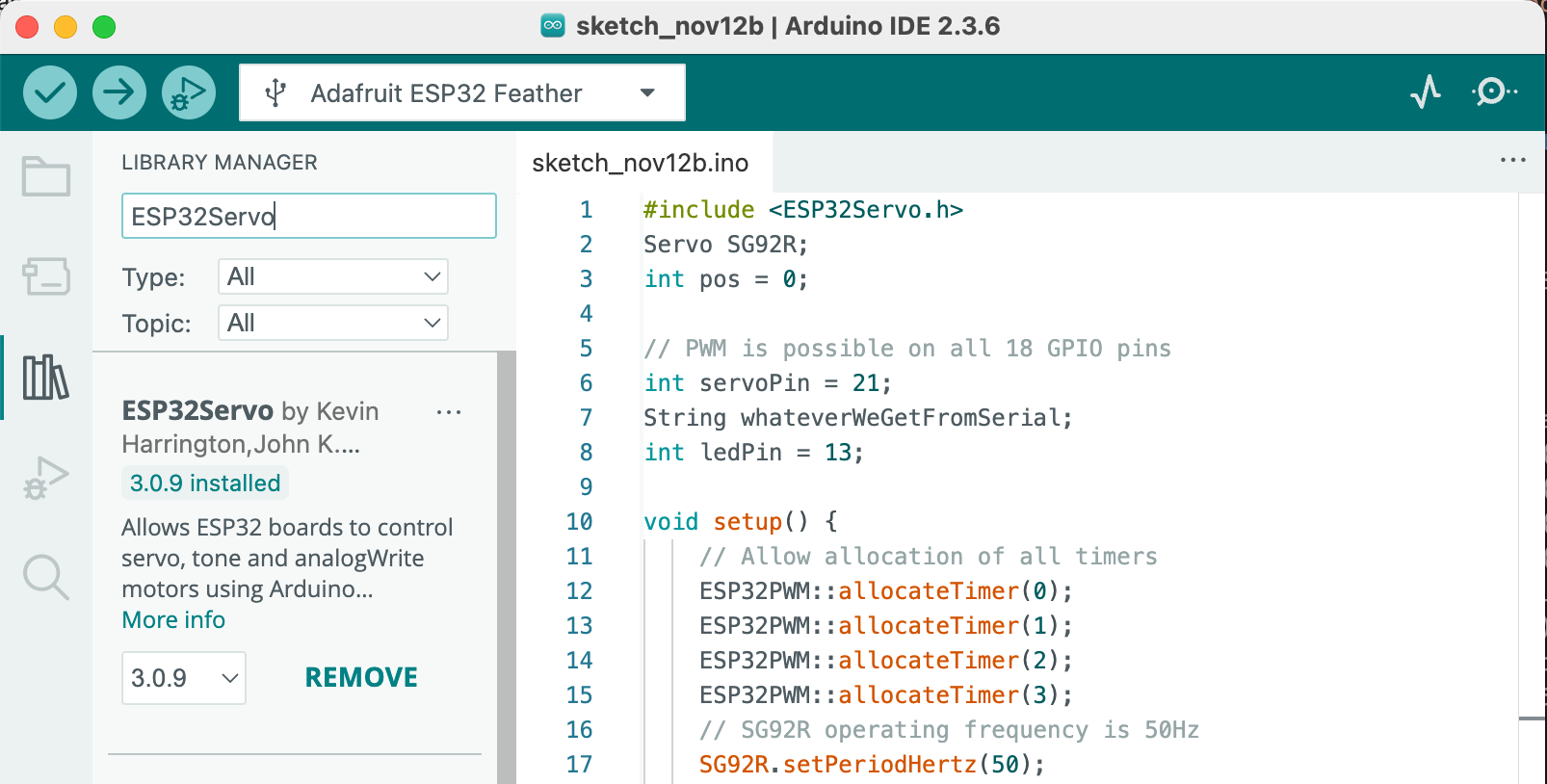The height and width of the screenshot is (784, 1547).
Task: Click the '#include <ESP32Servo.h>' line
Action: click(x=803, y=210)
